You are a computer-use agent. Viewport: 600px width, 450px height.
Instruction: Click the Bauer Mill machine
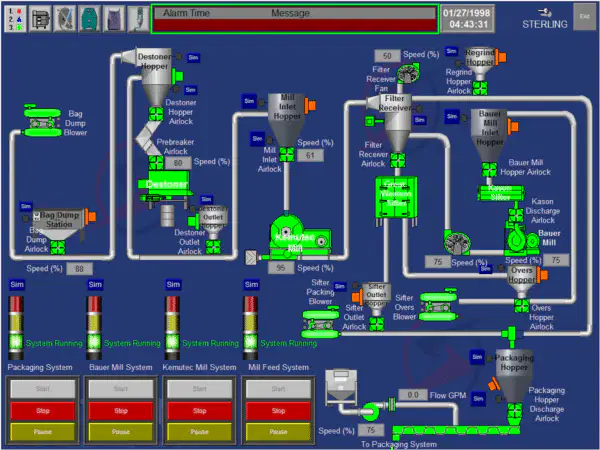point(521,240)
